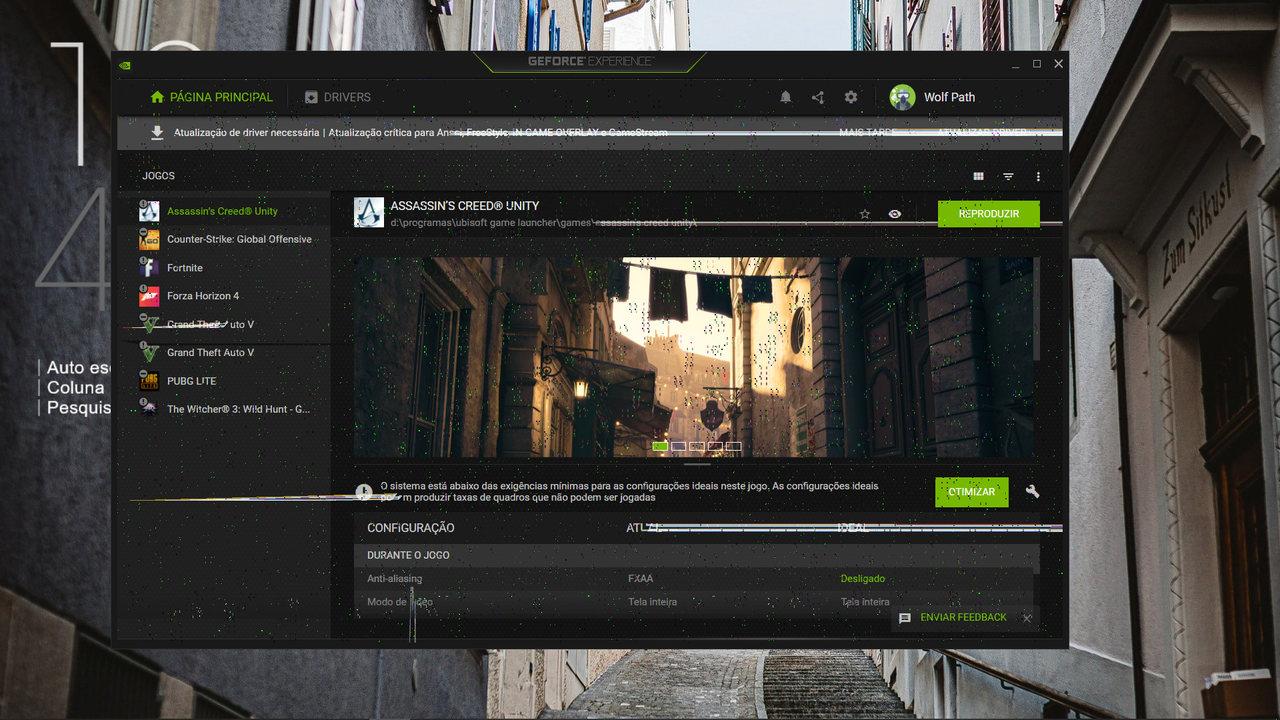Click the Jogos section label
This screenshot has height=720, width=1280.
[x=158, y=176]
